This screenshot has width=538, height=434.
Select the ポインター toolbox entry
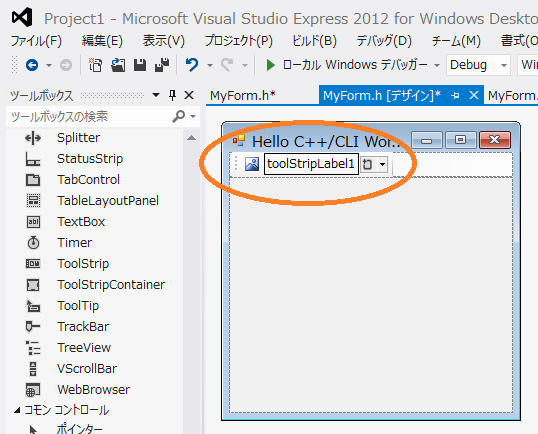(80, 429)
